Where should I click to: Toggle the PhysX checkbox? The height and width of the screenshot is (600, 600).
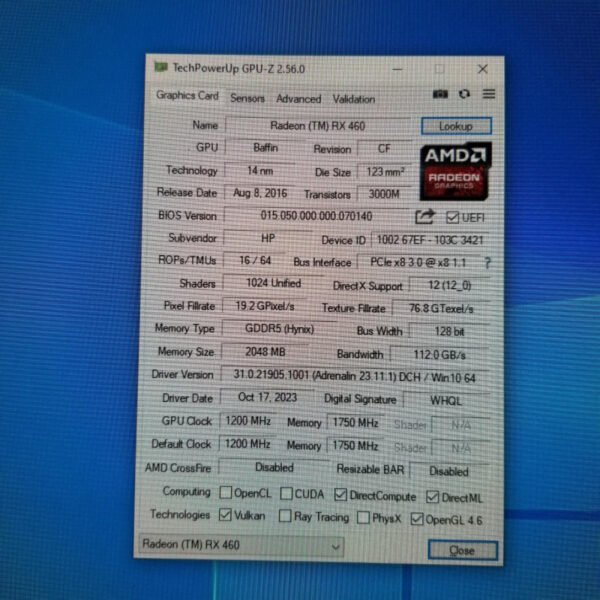(363, 518)
